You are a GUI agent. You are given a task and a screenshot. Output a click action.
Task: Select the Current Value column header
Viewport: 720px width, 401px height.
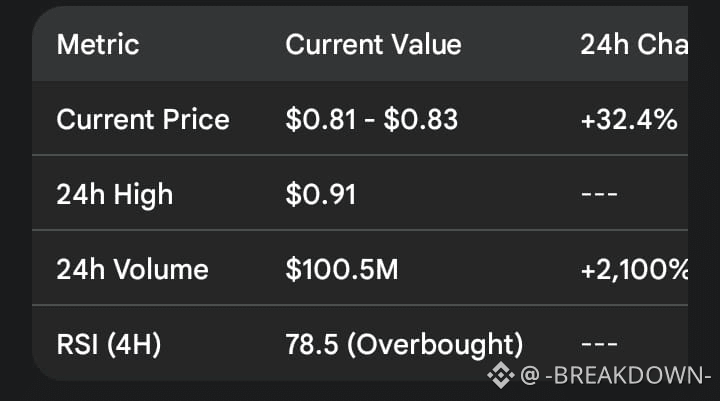[x=373, y=45]
